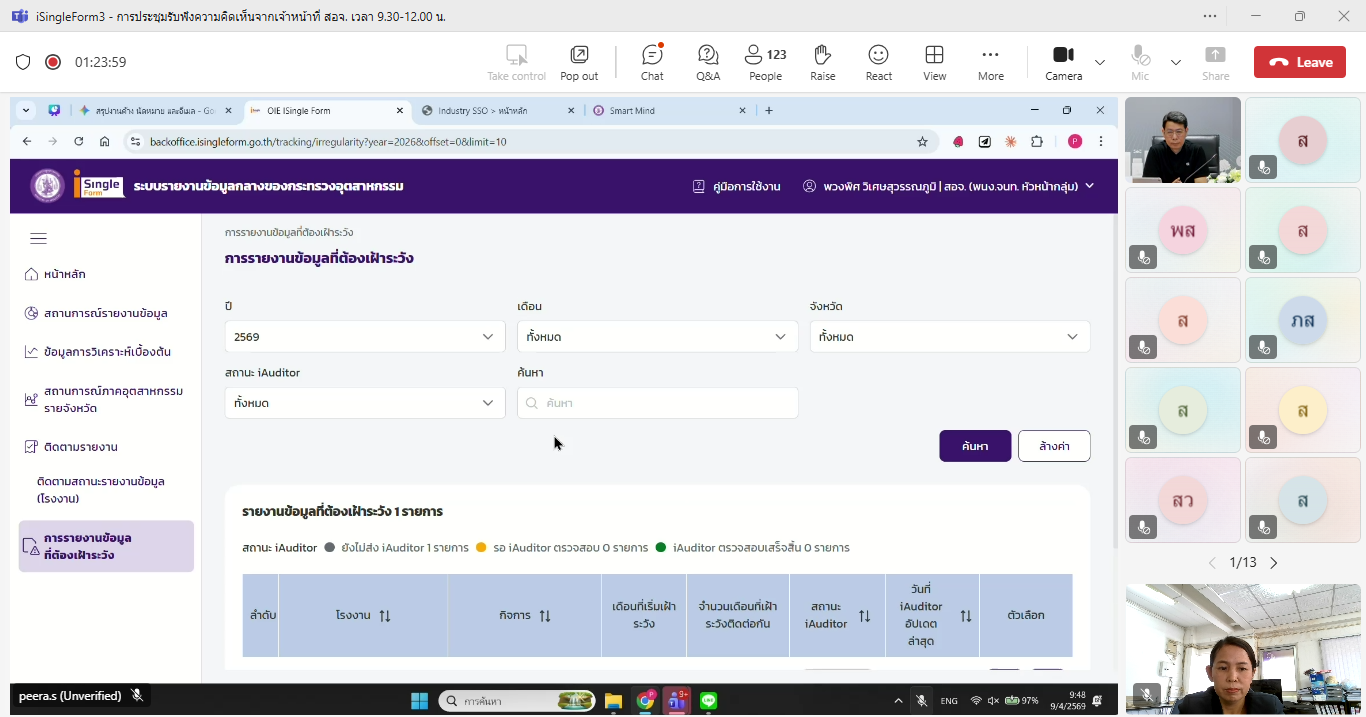Viewport: 1366px width, 717px height.
Task: Open the จังหวัด province dropdown
Action: pyautogui.click(x=949, y=337)
